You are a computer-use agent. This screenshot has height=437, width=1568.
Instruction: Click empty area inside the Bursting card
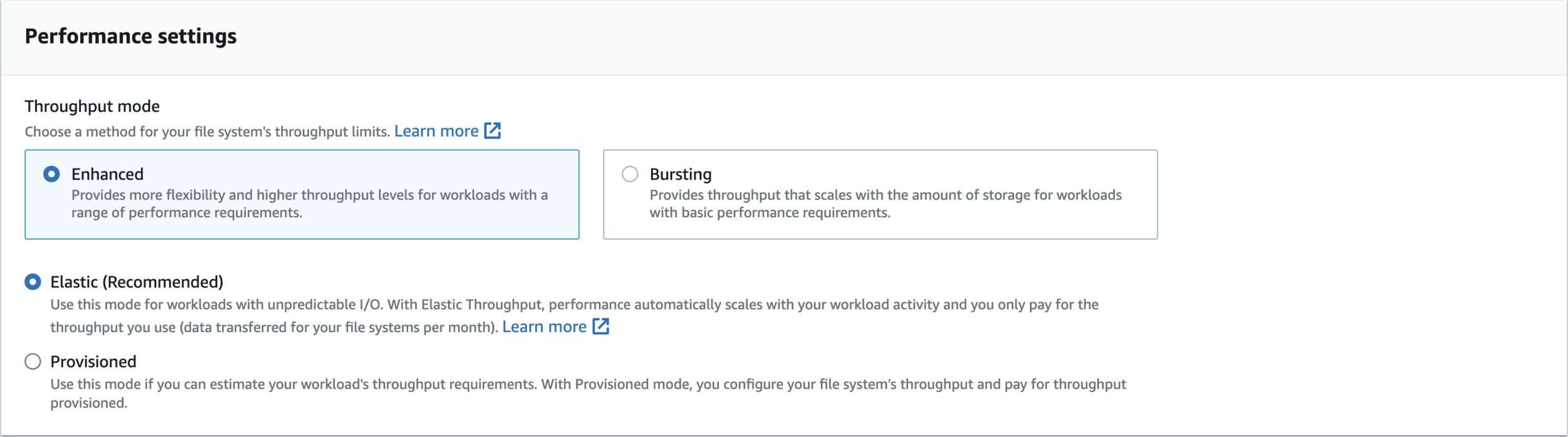[1004, 168]
